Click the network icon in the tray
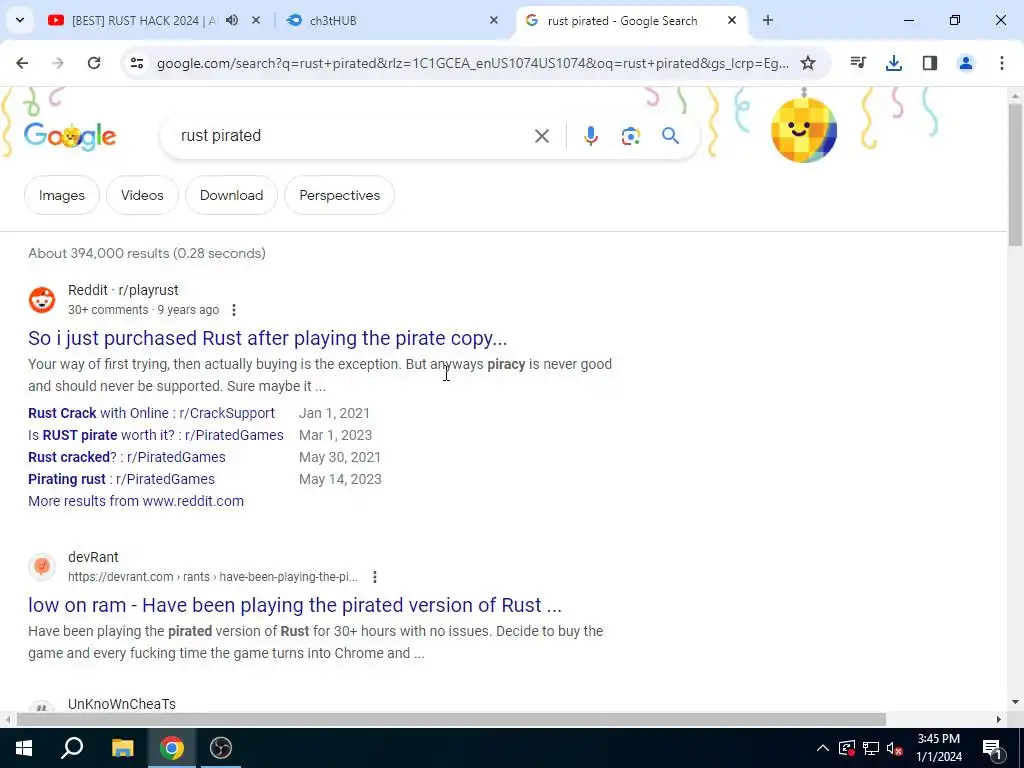This screenshot has width=1024, height=768. coord(871,748)
